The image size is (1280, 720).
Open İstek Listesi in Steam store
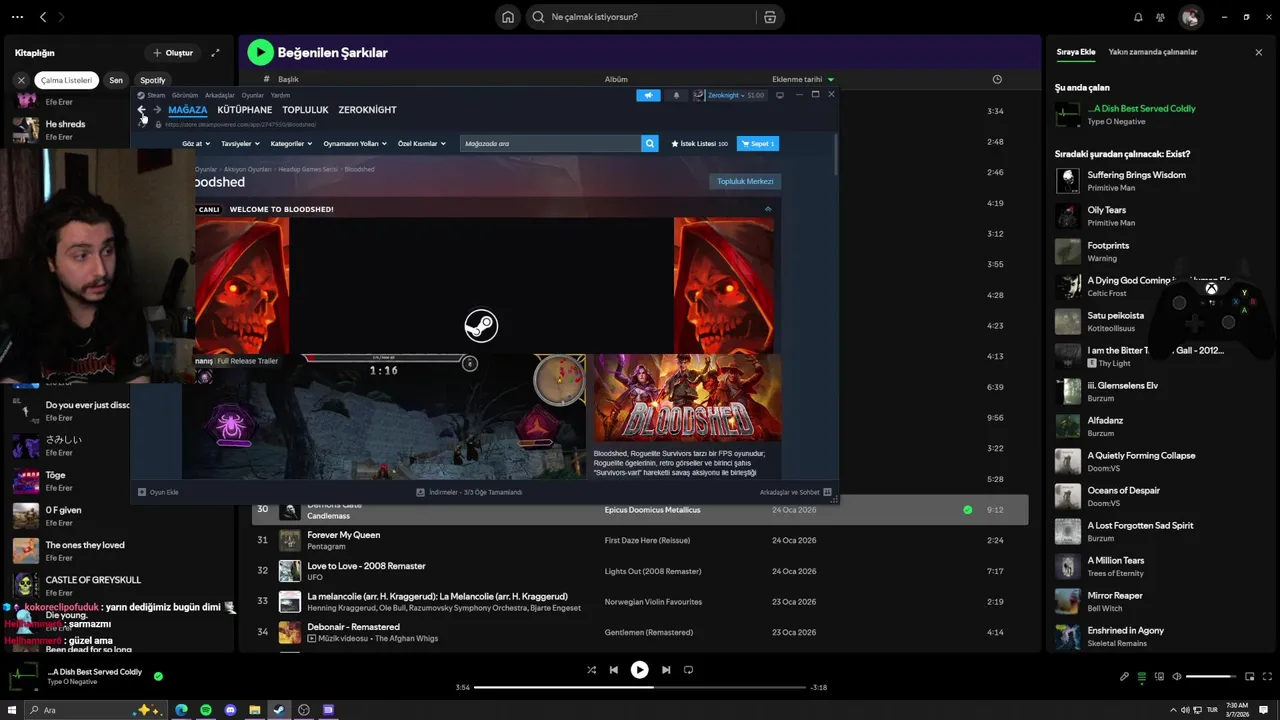[700, 144]
